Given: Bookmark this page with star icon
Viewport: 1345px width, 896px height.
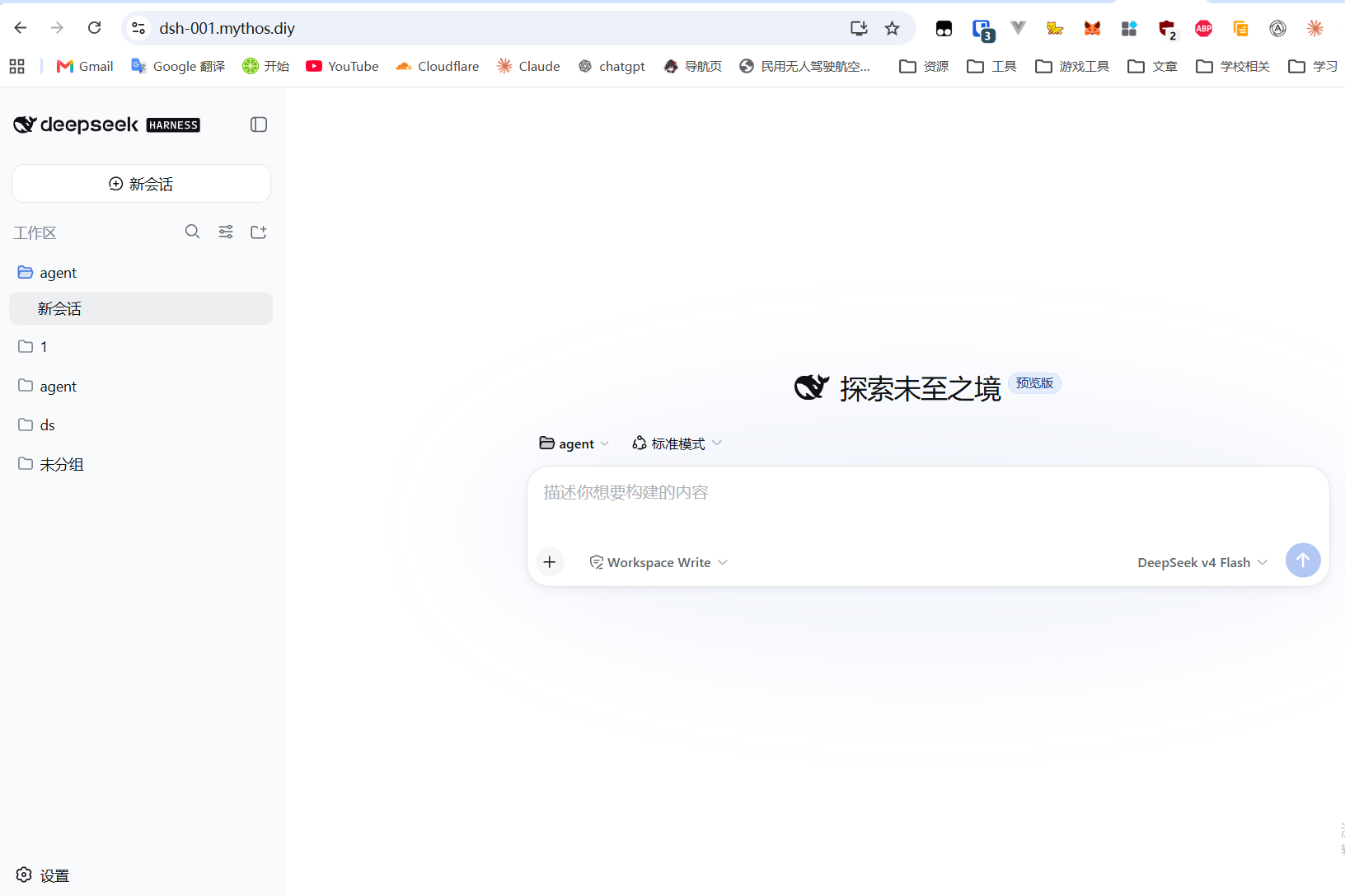Looking at the screenshot, I should pyautogui.click(x=892, y=28).
